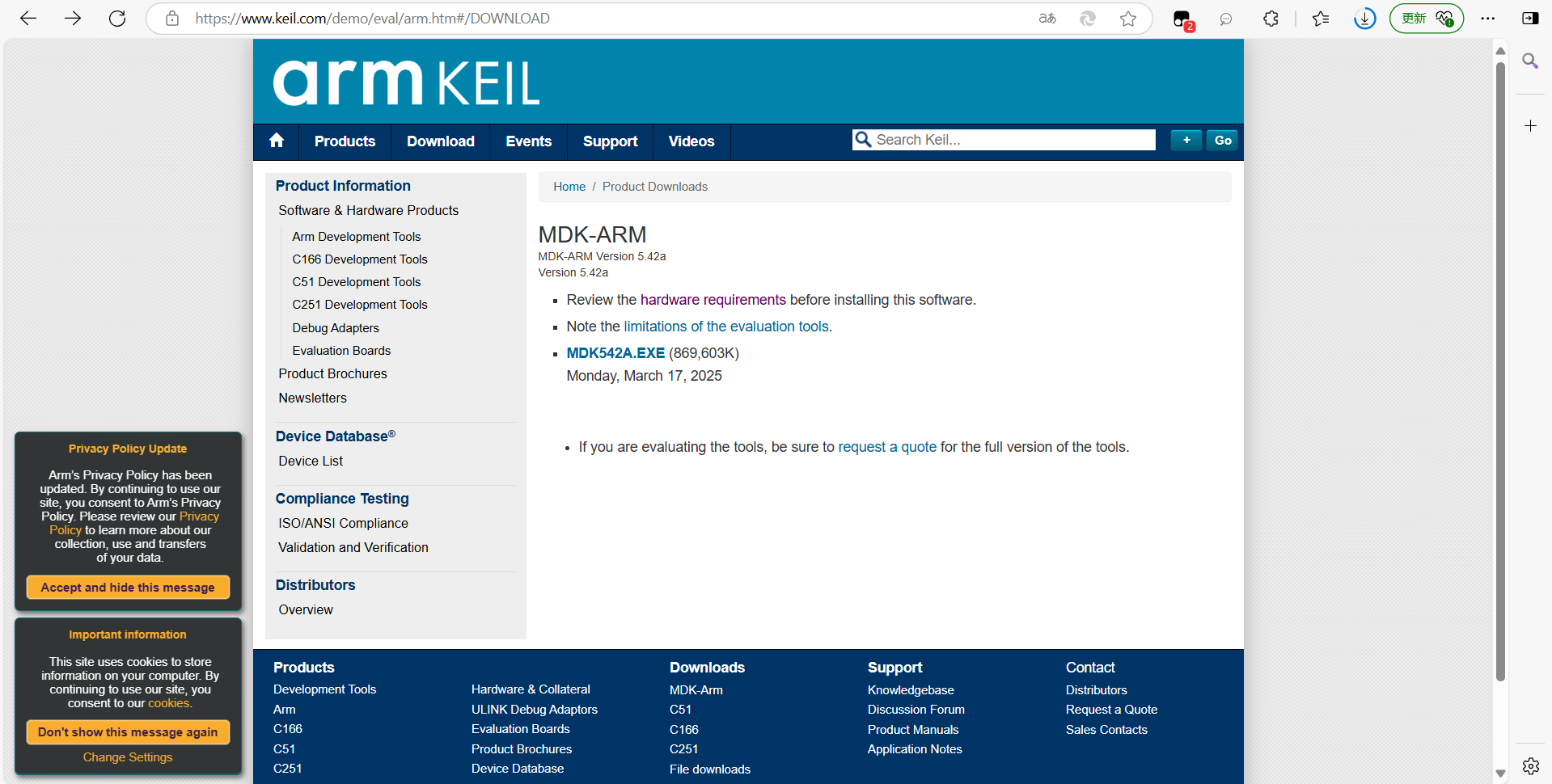Select Arm Development Tools in sidebar

point(357,237)
